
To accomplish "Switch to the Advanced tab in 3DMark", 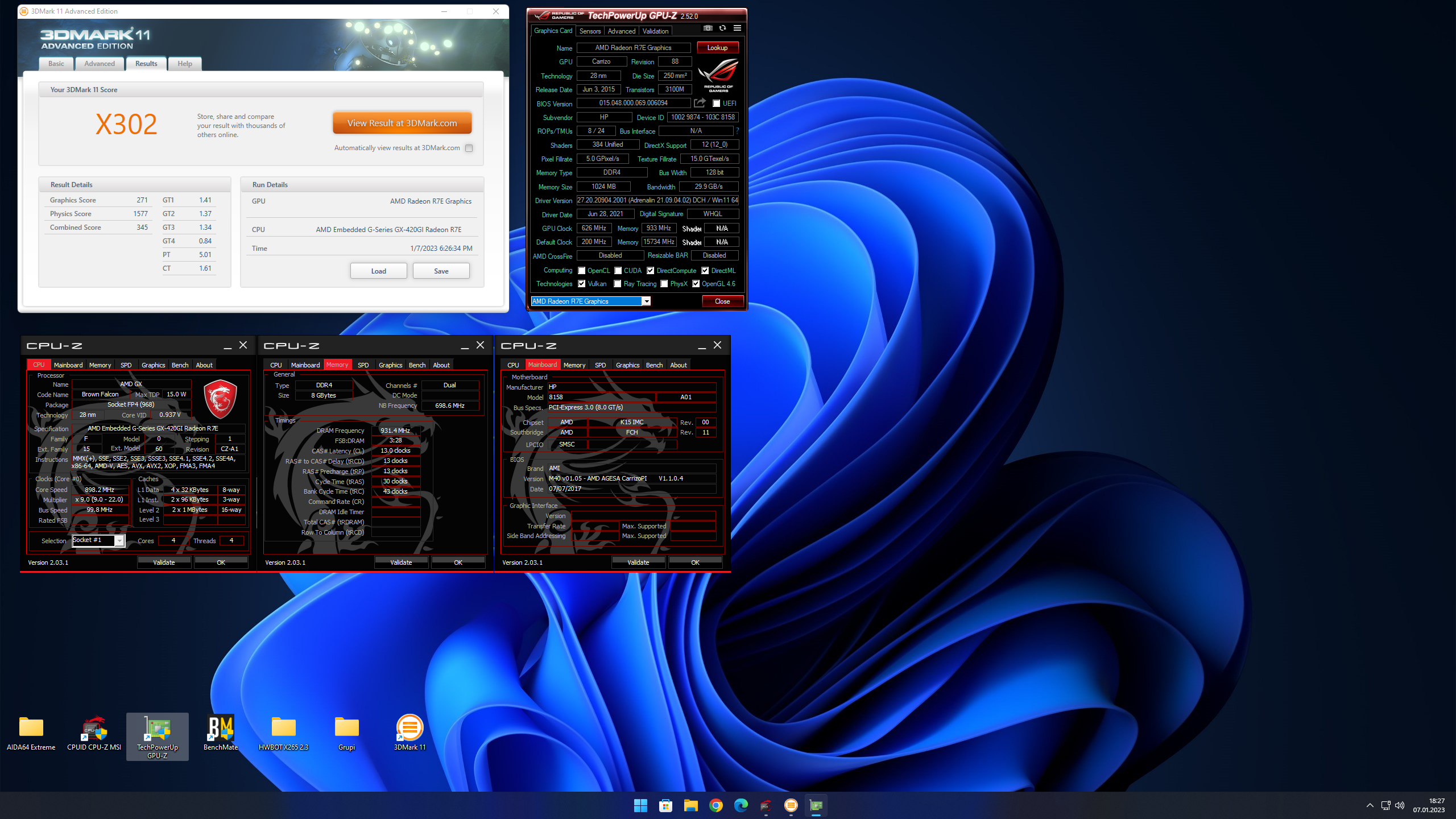I will (x=100, y=64).
